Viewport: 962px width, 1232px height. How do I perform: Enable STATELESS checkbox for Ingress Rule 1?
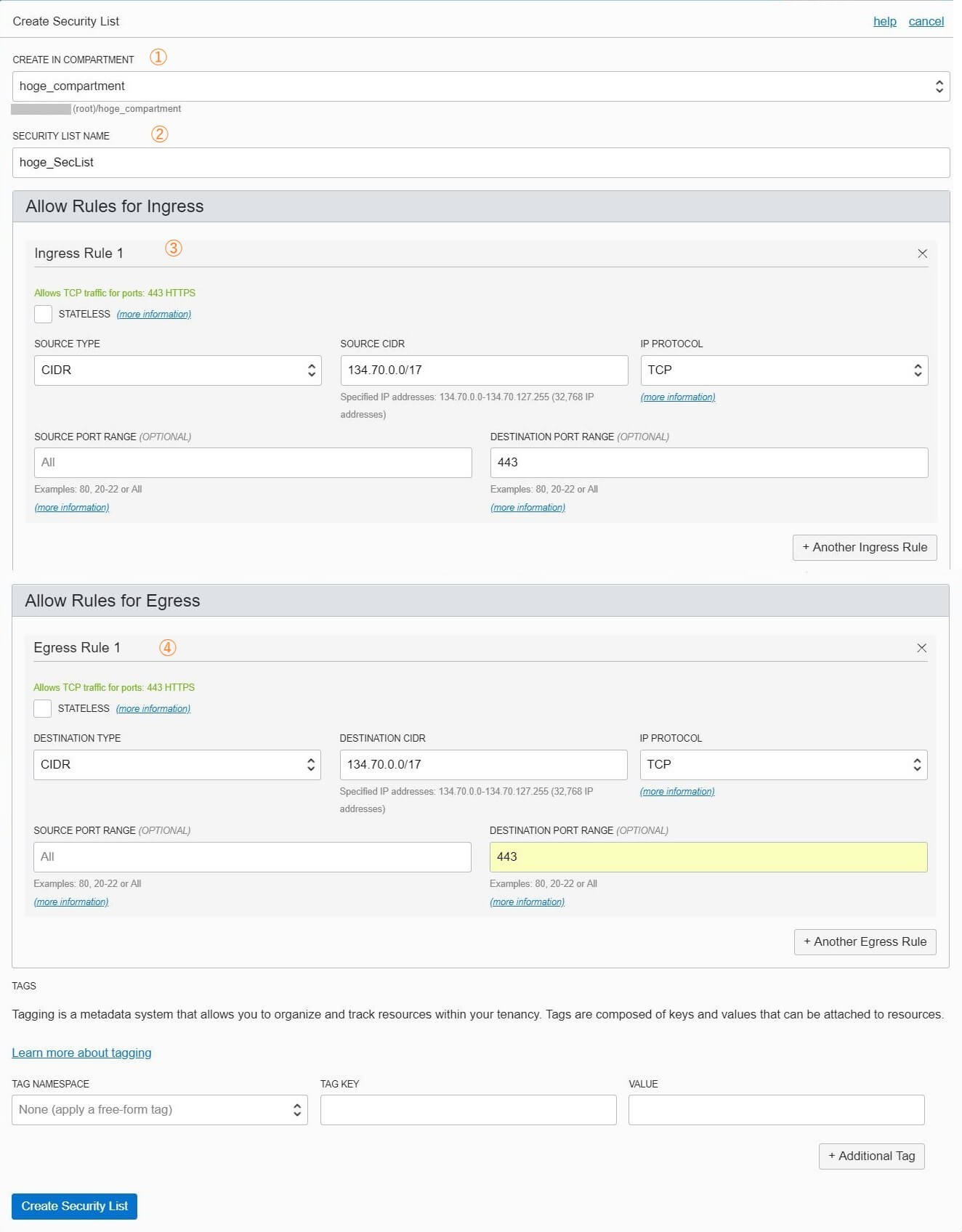pyautogui.click(x=43, y=314)
